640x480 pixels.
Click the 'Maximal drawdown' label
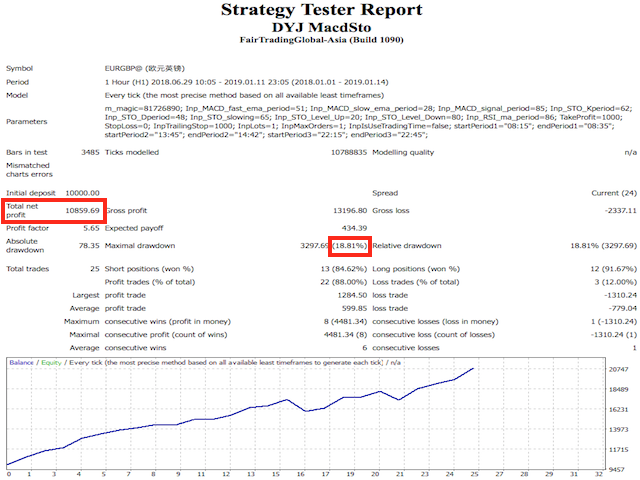pos(140,246)
